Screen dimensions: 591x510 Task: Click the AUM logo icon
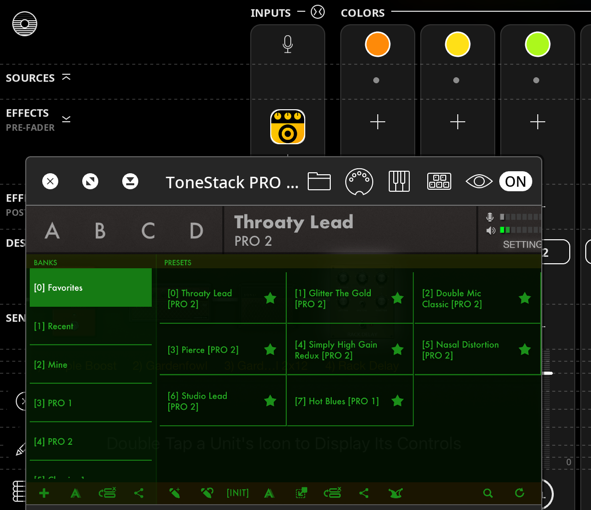click(x=25, y=24)
